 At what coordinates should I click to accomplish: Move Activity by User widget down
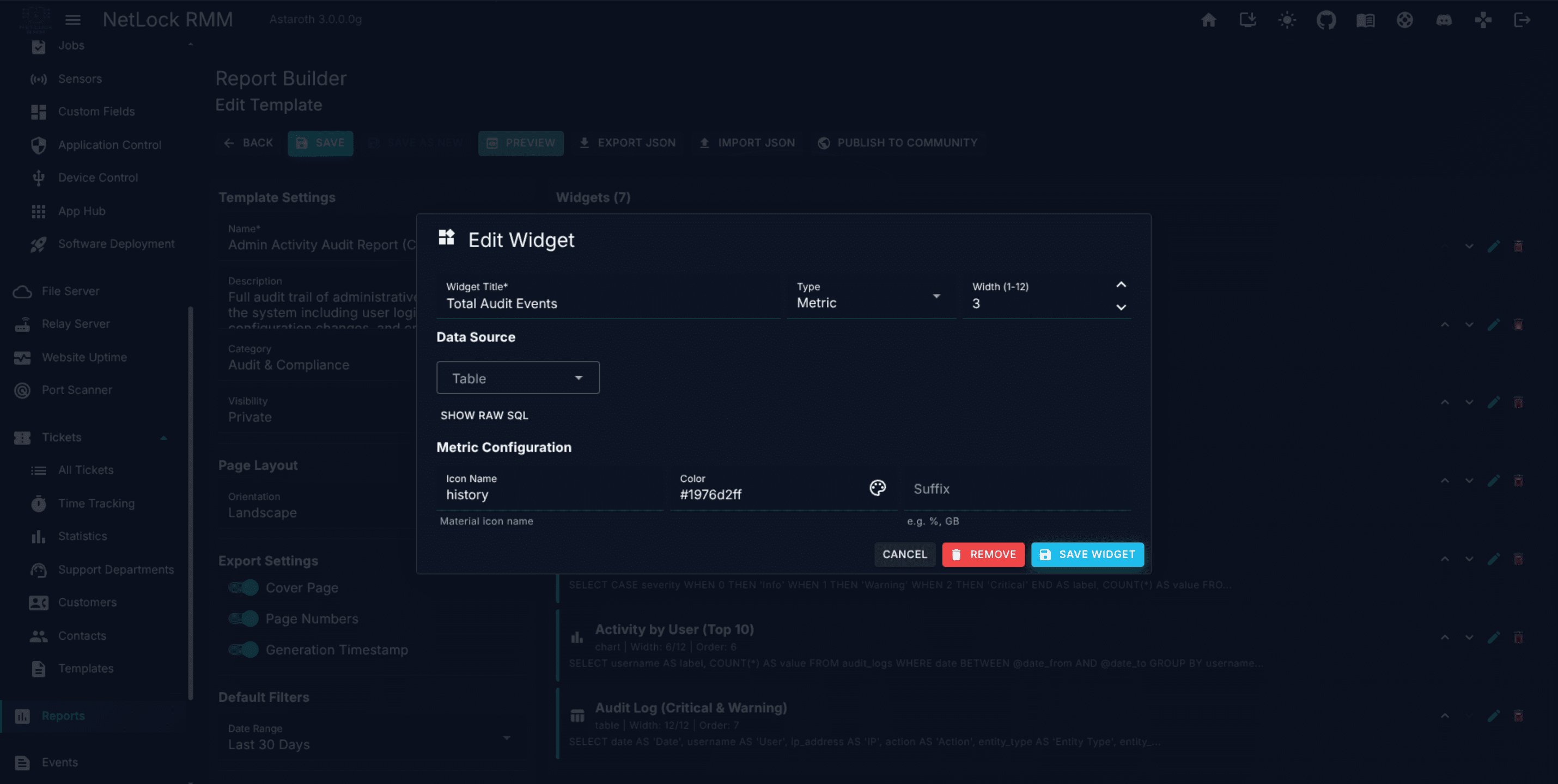[1469, 637]
